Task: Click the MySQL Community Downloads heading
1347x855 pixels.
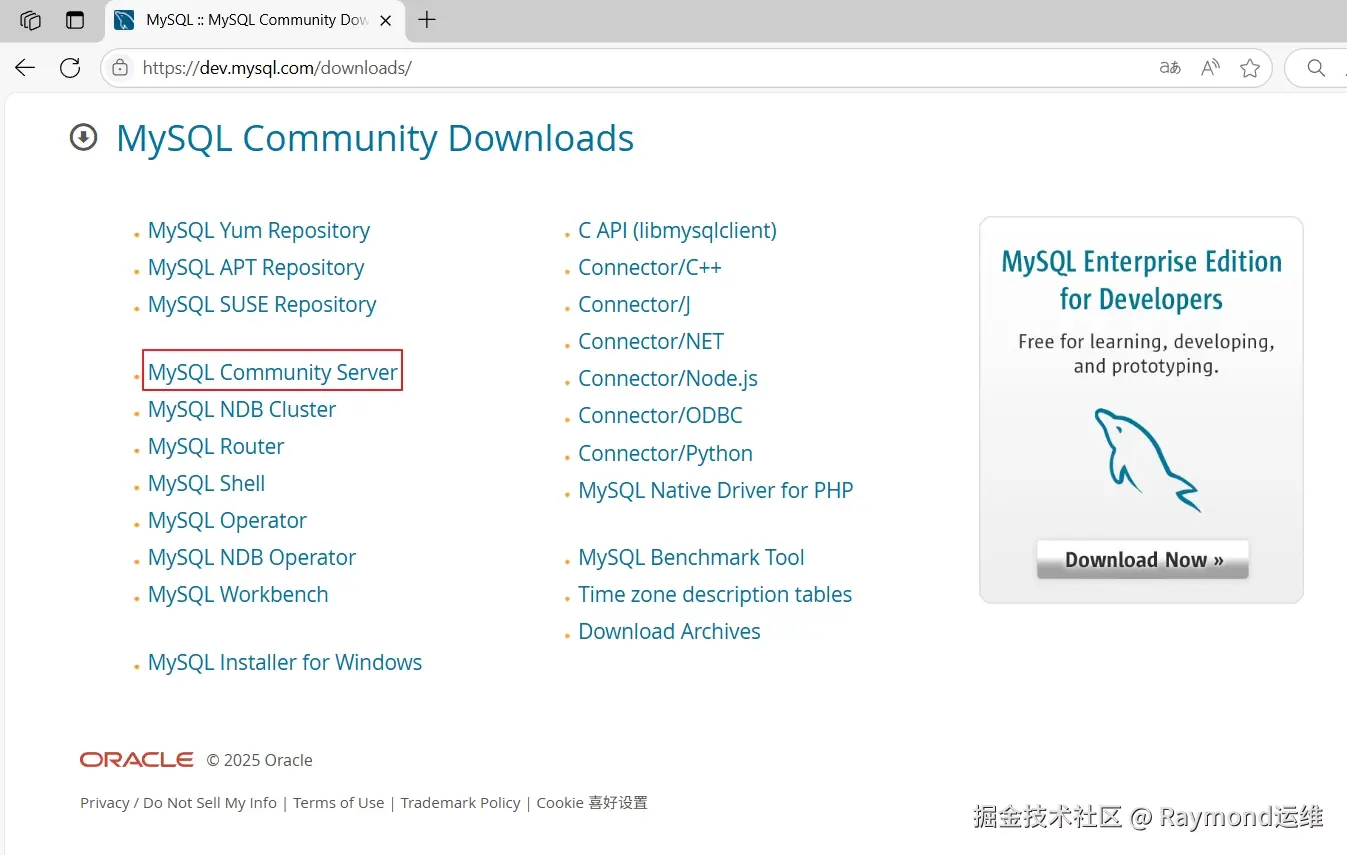Action: point(375,138)
